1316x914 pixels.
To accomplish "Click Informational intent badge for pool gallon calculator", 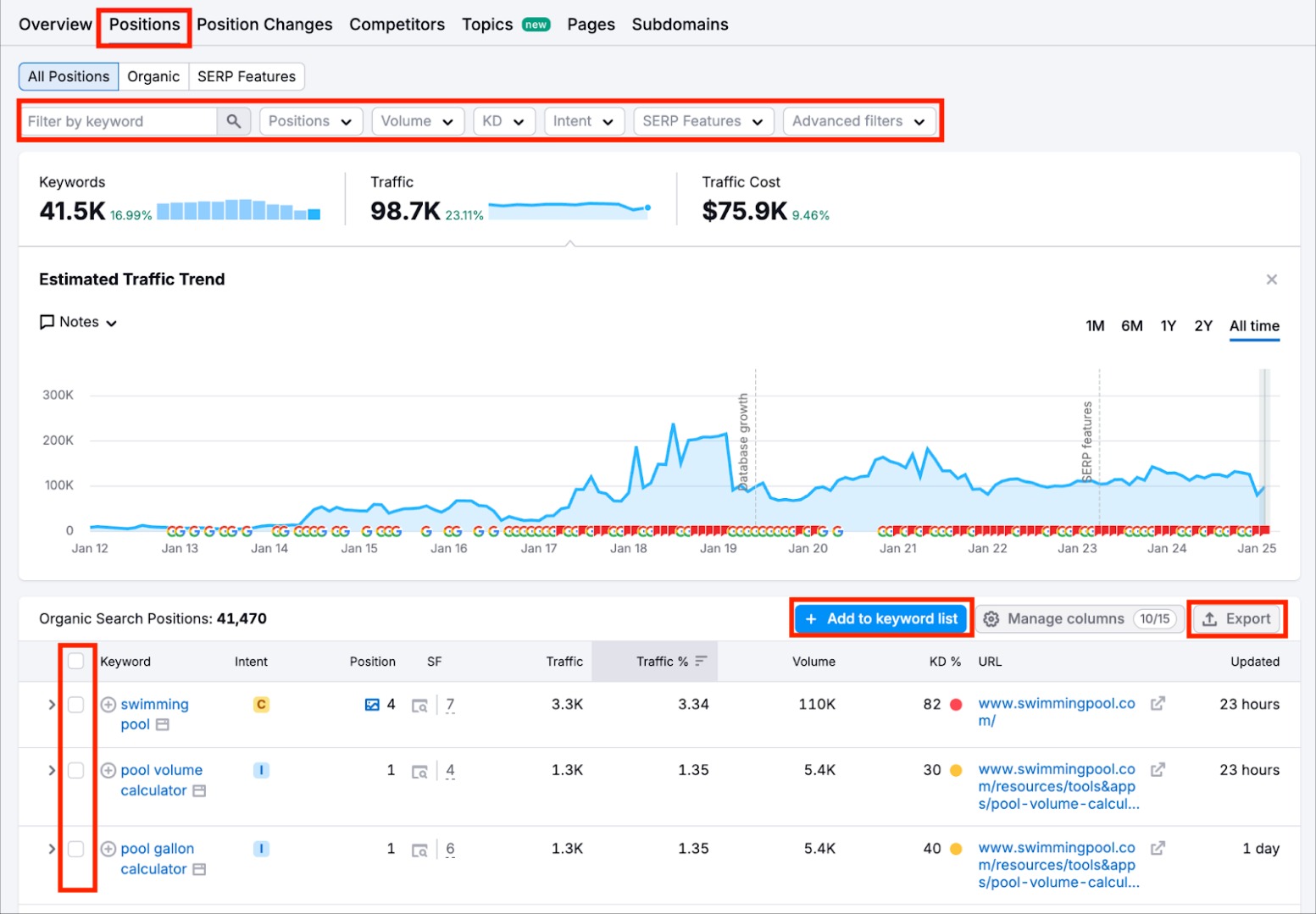I will click(x=261, y=849).
